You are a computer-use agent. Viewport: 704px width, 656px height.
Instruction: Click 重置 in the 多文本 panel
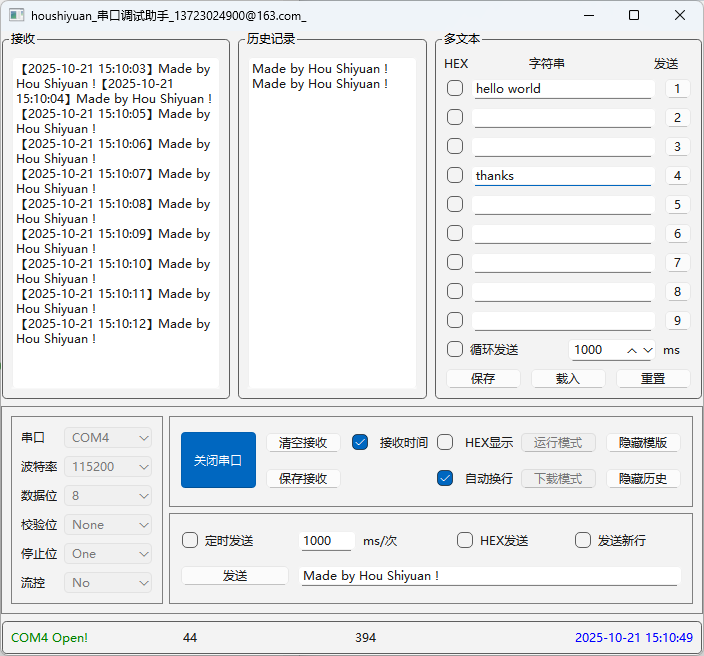pos(653,379)
